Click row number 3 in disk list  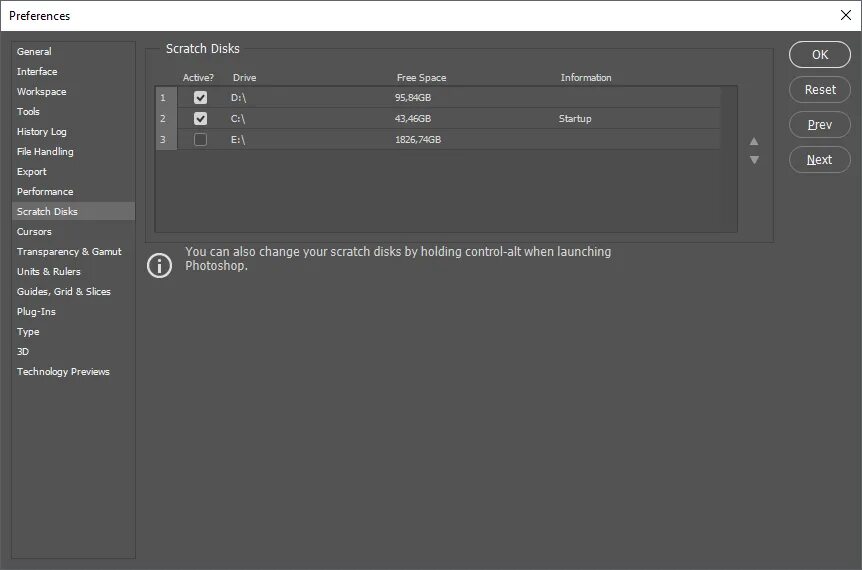click(163, 140)
